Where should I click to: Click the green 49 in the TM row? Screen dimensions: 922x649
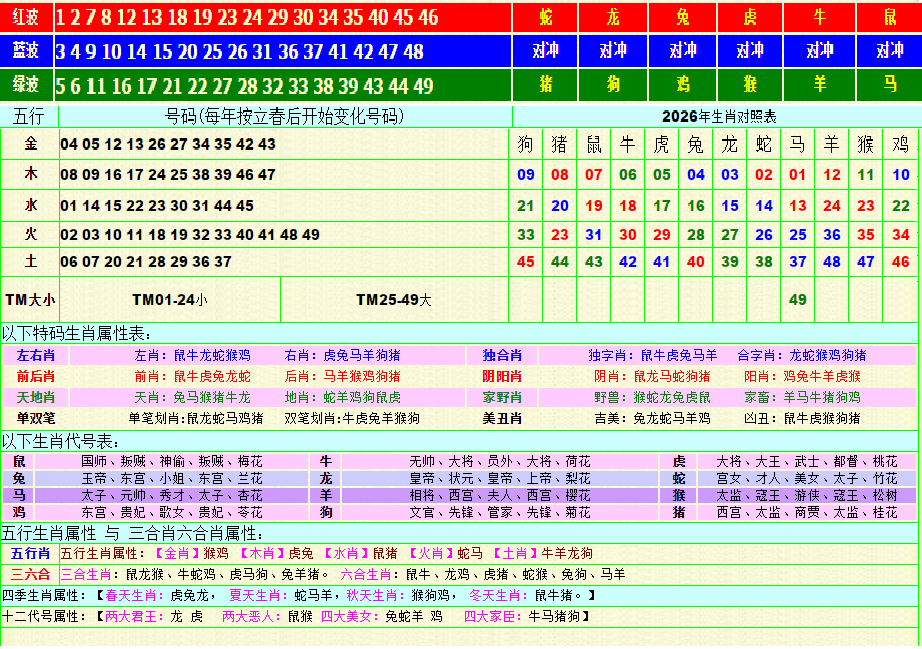coord(797,299)
